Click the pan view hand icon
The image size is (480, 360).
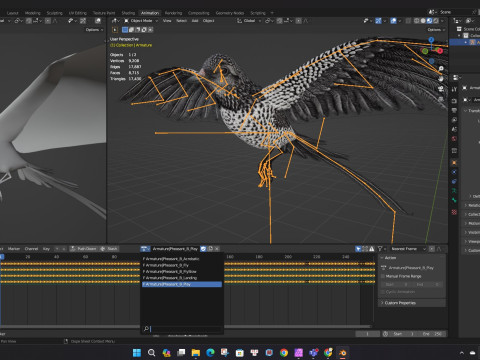point(441,79)
